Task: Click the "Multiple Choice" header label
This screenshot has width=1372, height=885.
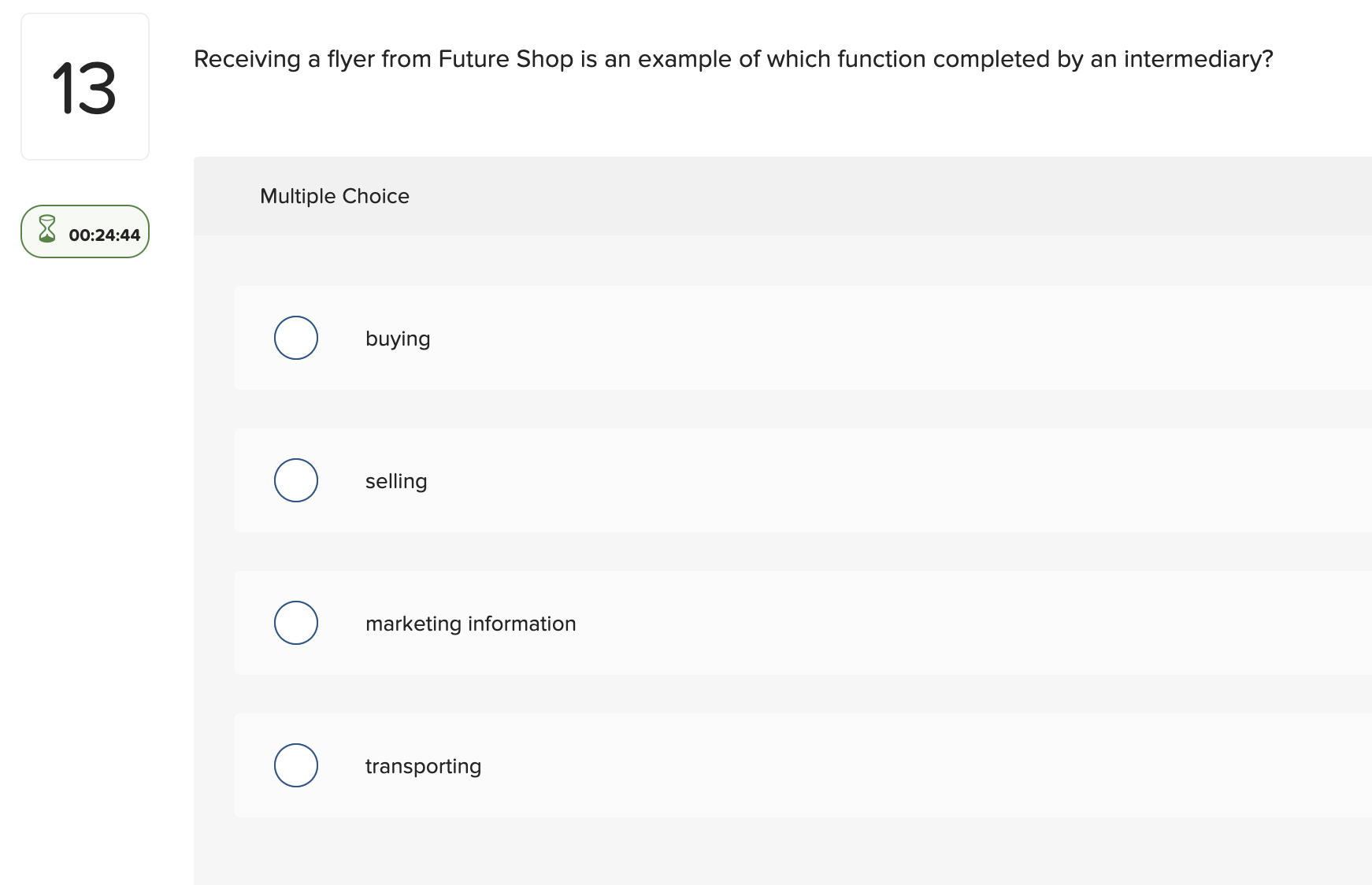Action: [x=334, y=196]
